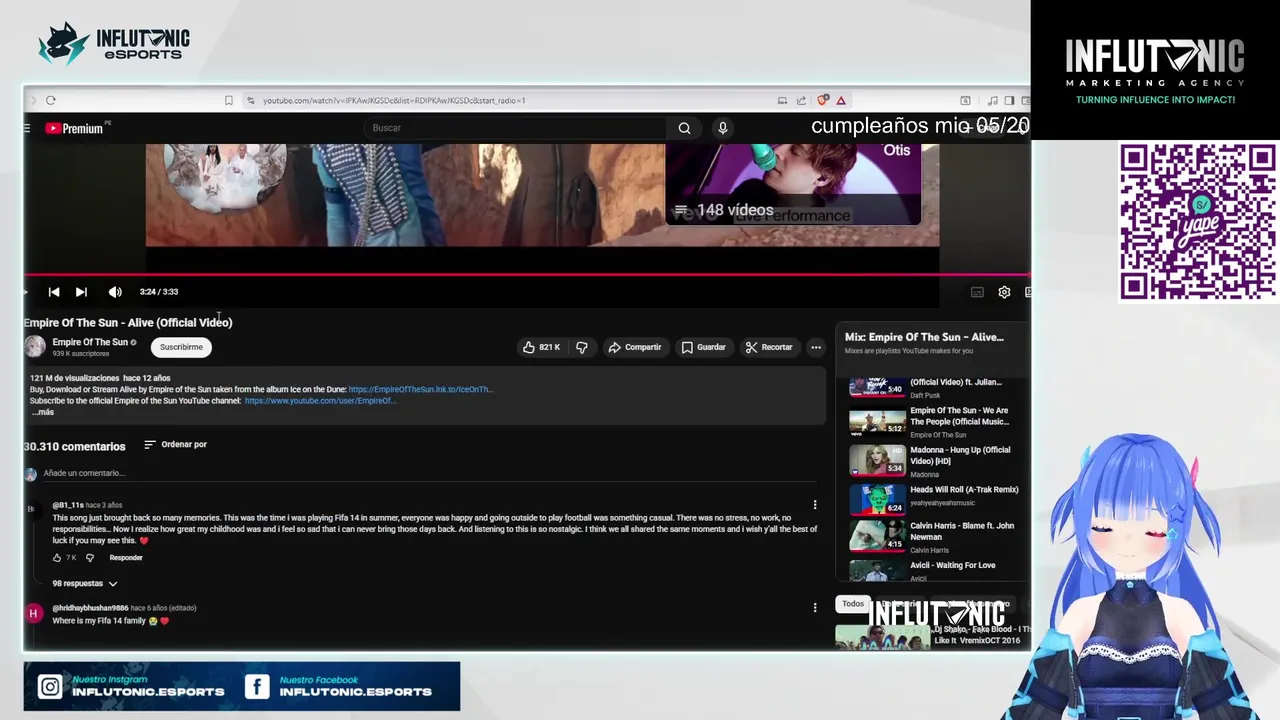Click the Suscribirme button
The image size is (1280, 720).
click(181, 347)
